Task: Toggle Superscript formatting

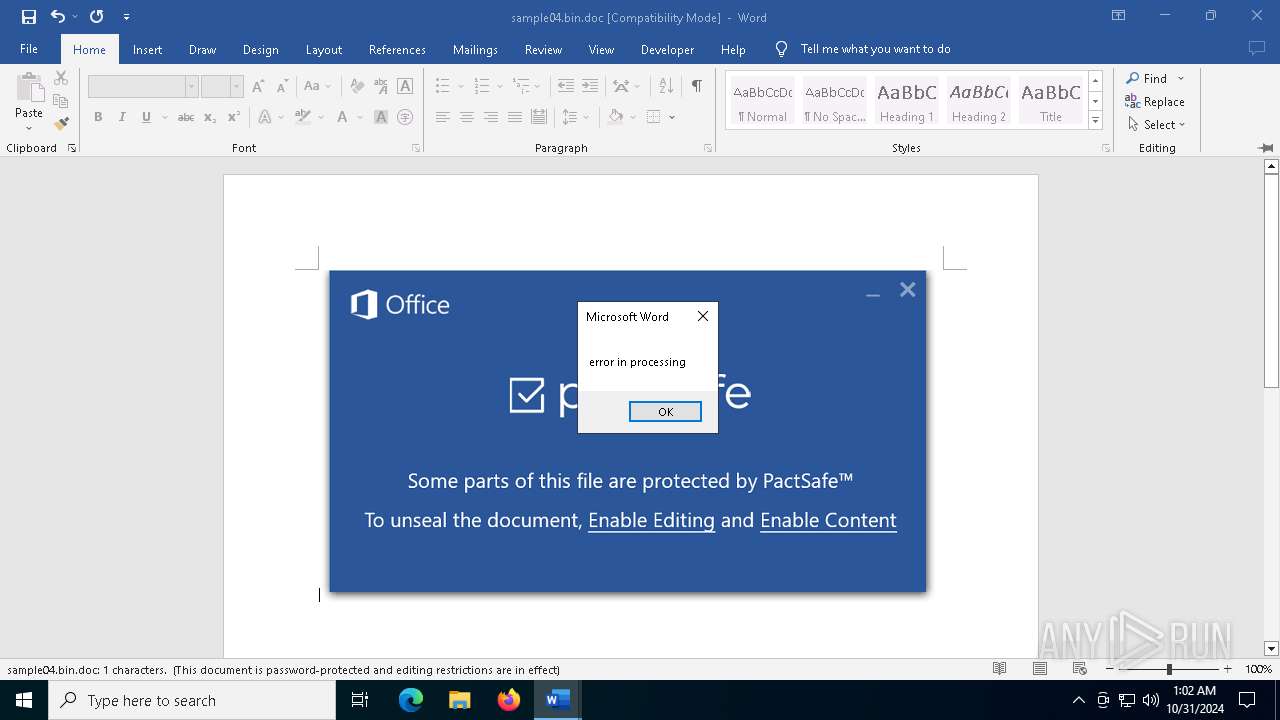Action: click(234, 117)
